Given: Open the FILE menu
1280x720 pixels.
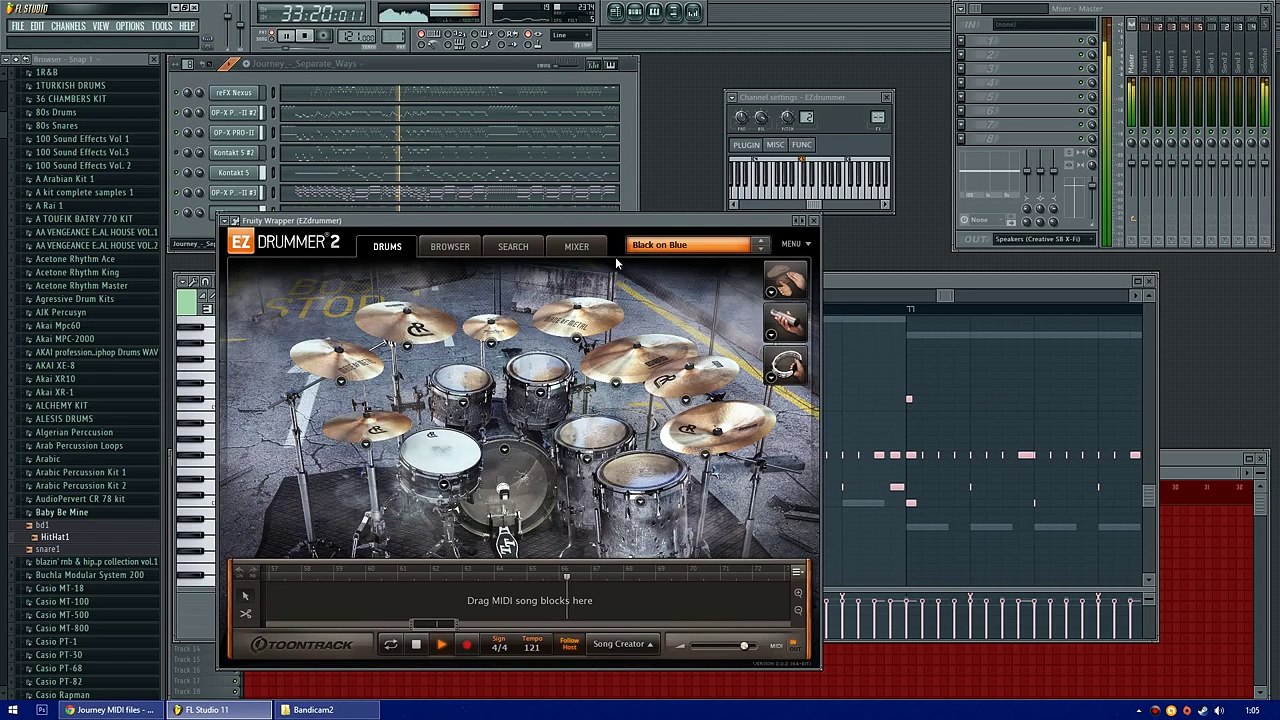Looking at the screenshot, I should (x=17, y=26).
